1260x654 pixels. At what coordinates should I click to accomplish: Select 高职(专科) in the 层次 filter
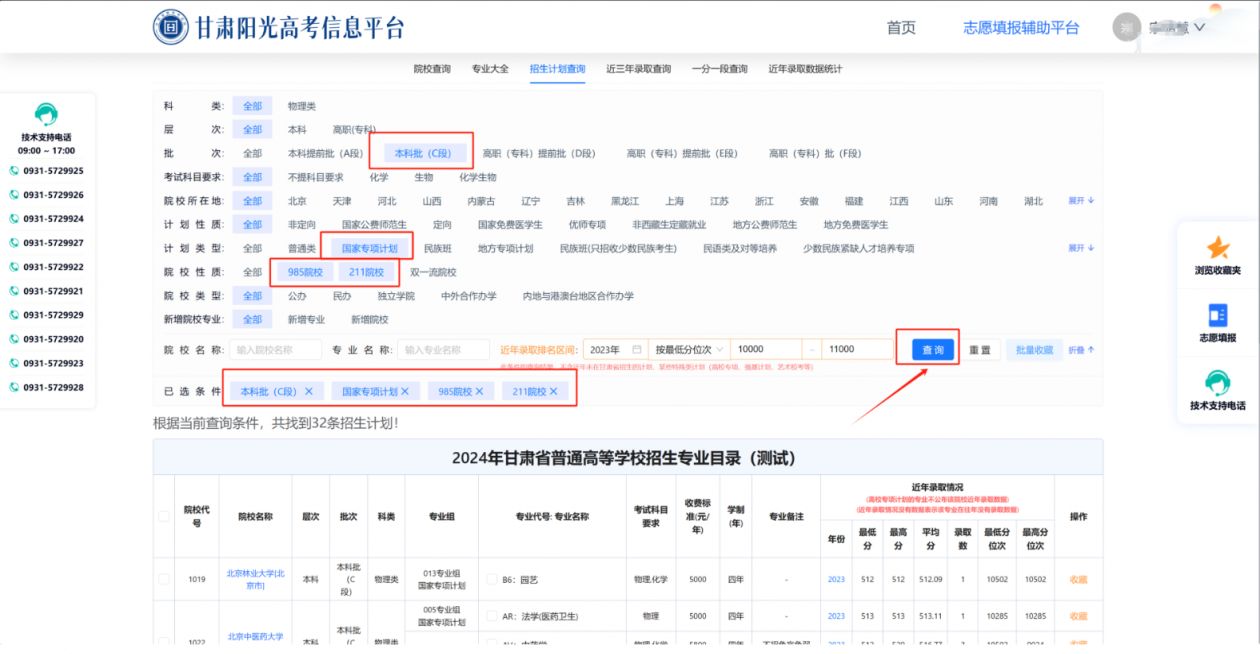[354, 130]
